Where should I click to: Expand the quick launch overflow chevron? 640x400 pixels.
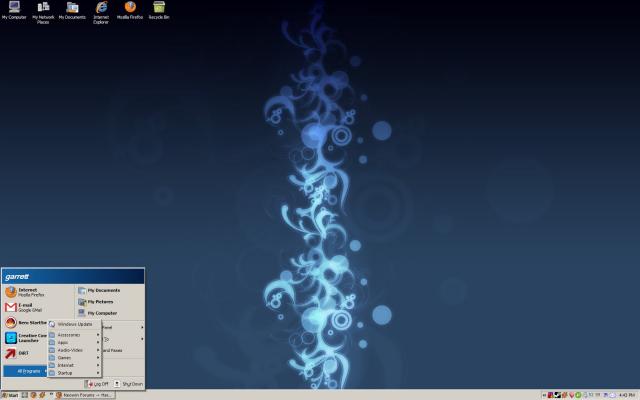(x=51, y=395)
